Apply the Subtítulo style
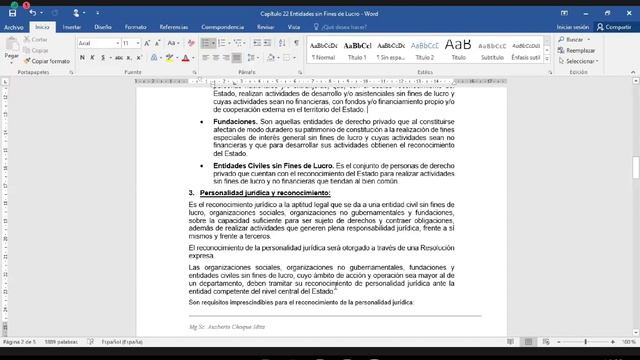The height and width of the screenshot is (360, 640). tap(492, 50)
